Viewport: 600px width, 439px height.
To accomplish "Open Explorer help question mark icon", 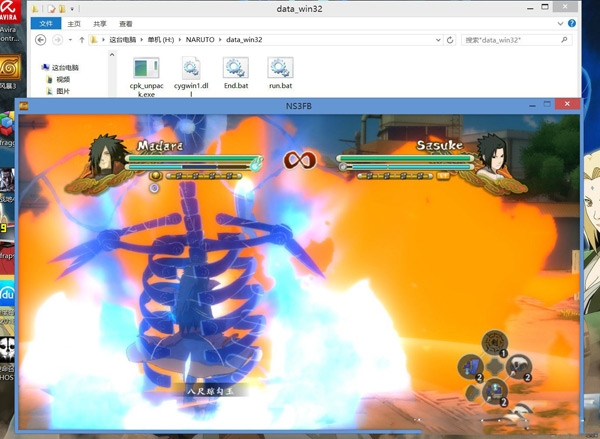I will click(572, 23).
